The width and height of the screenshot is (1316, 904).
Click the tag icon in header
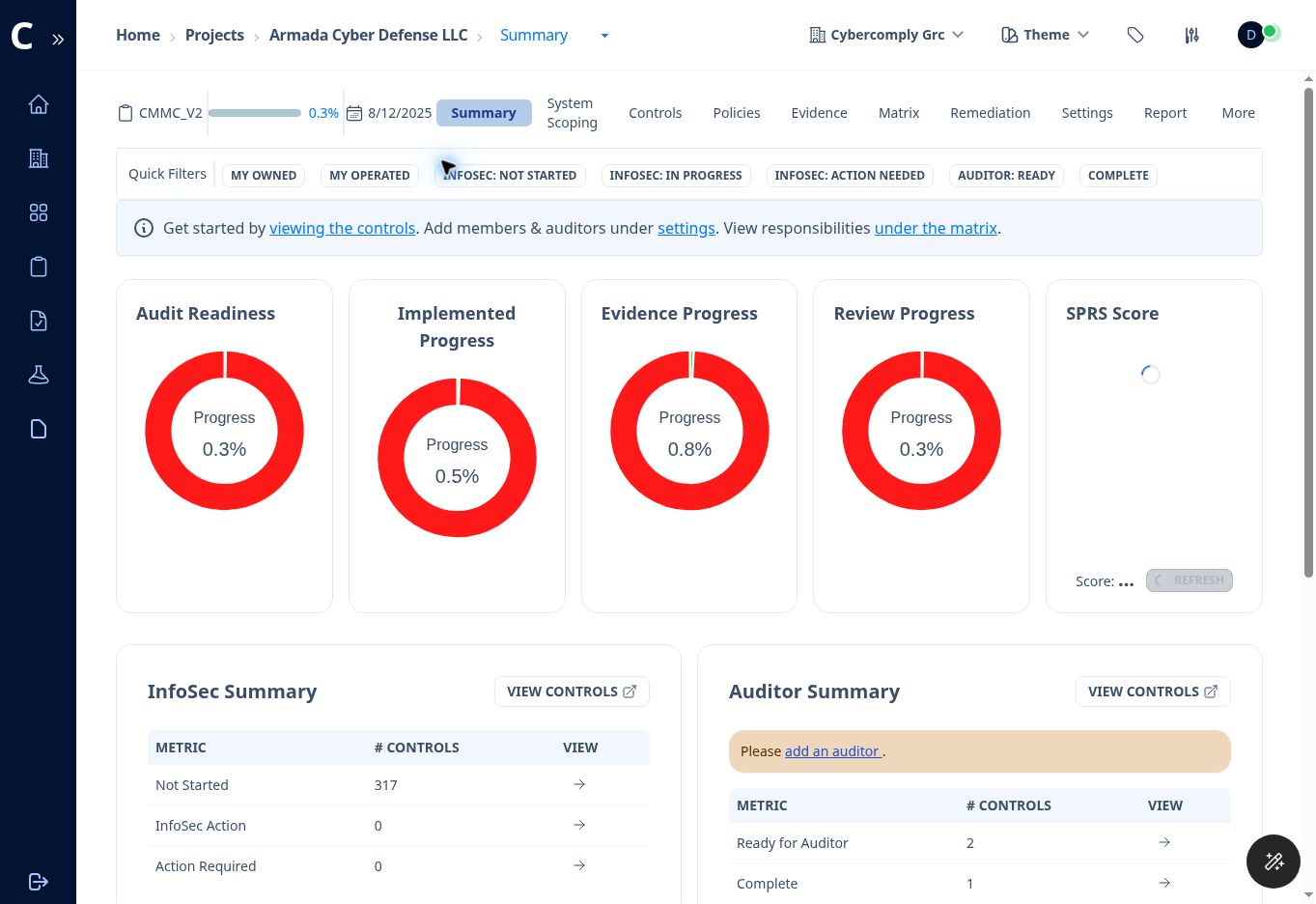[1135, 35]
